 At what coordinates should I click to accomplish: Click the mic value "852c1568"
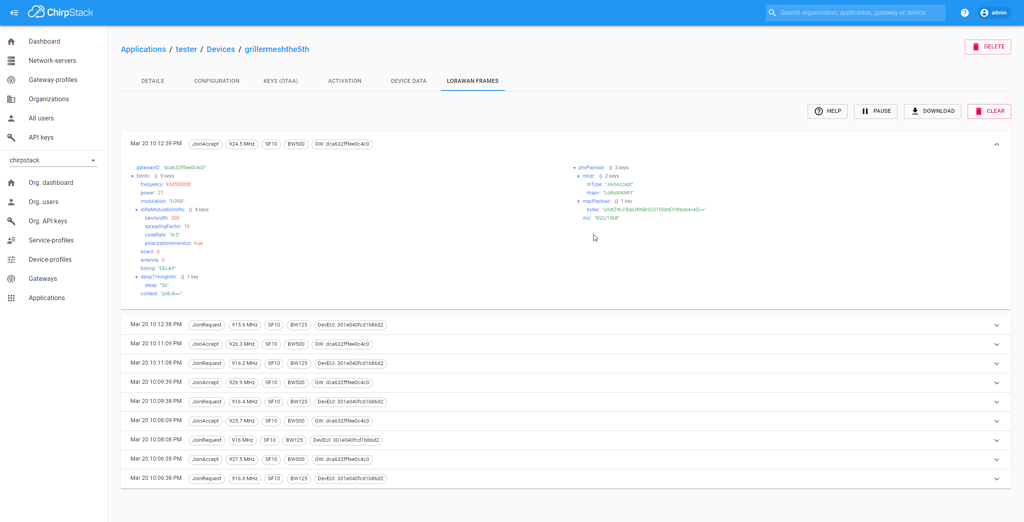pyautogui.click(x=607, y=218)
